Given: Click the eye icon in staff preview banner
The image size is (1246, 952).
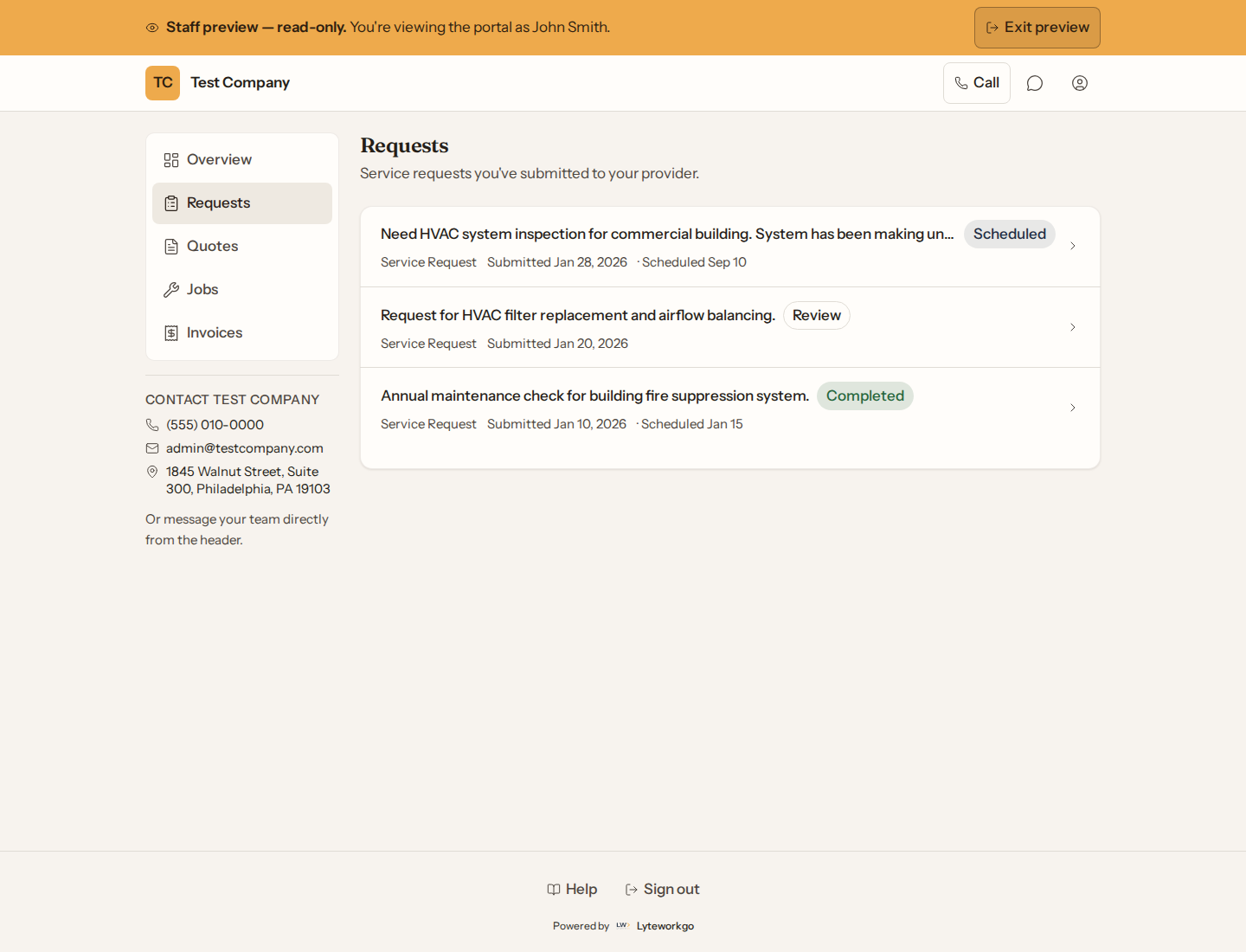Looking at the screenshot, I should (x=152, y=28).
